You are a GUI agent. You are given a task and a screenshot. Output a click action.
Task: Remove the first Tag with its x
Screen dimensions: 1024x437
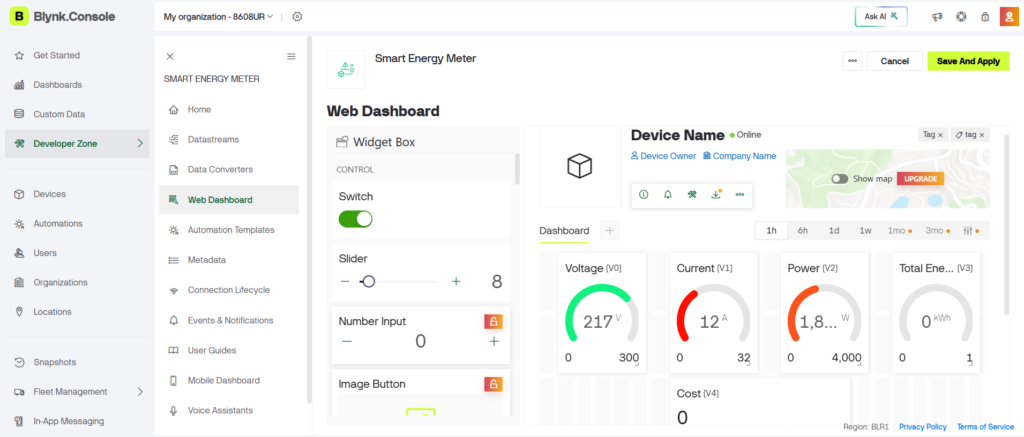(940, 135)
